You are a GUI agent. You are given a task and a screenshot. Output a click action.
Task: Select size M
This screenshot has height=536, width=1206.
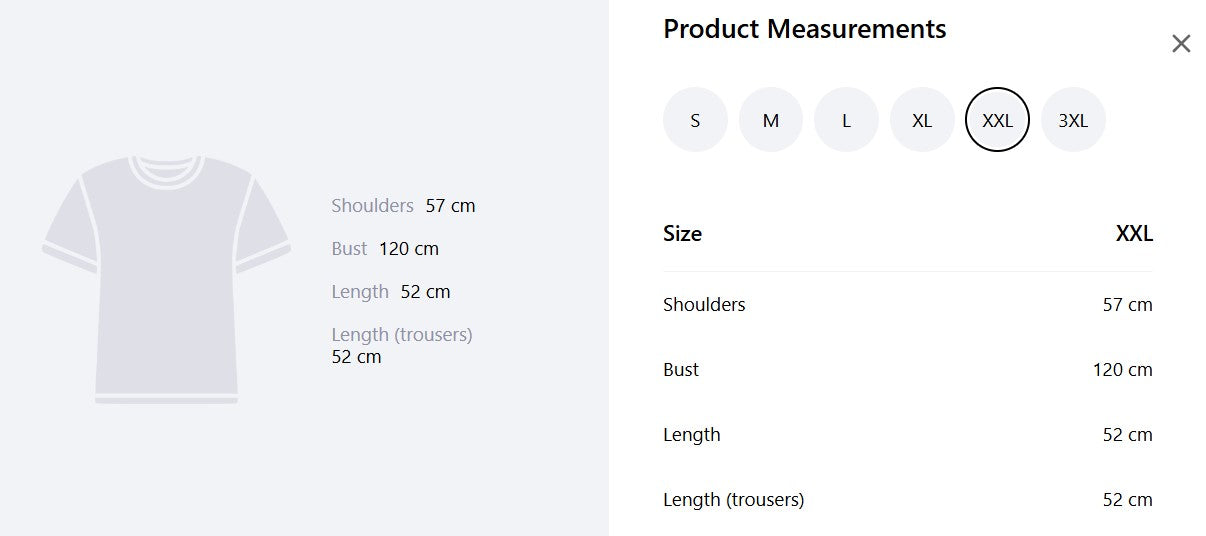point(771,120)
